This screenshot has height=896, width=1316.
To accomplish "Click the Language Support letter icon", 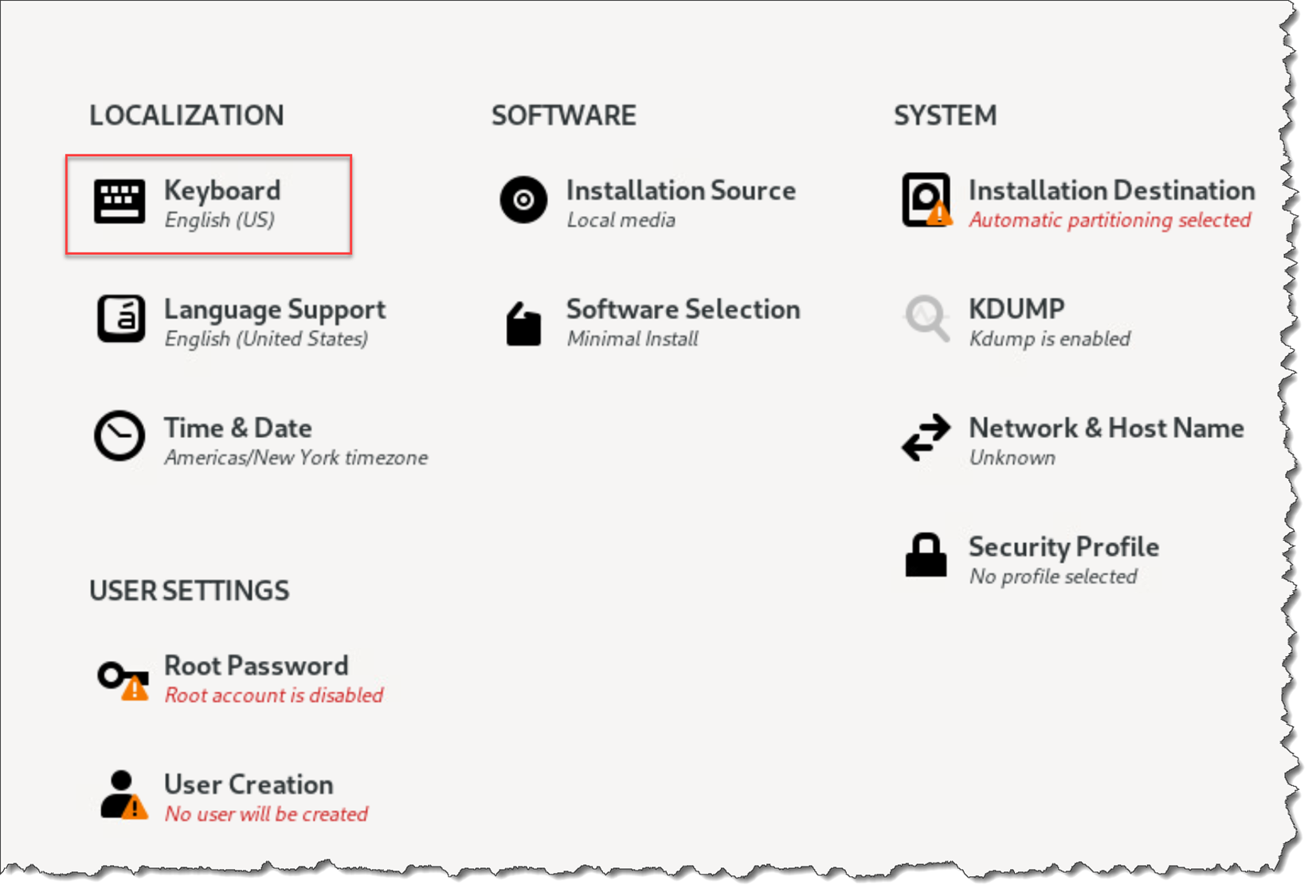I will point(120,319).
